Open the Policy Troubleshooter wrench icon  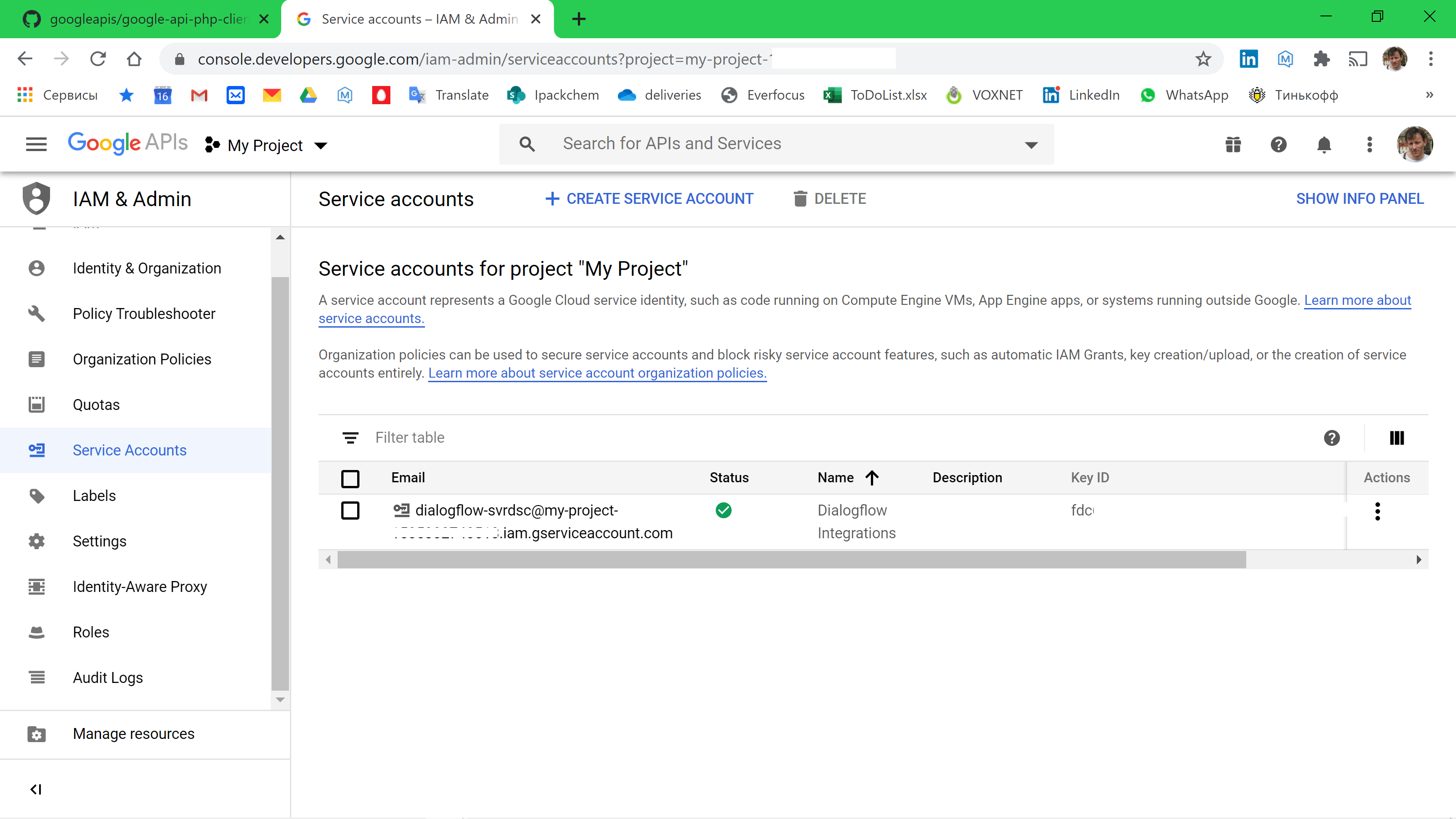pos(36,313)
